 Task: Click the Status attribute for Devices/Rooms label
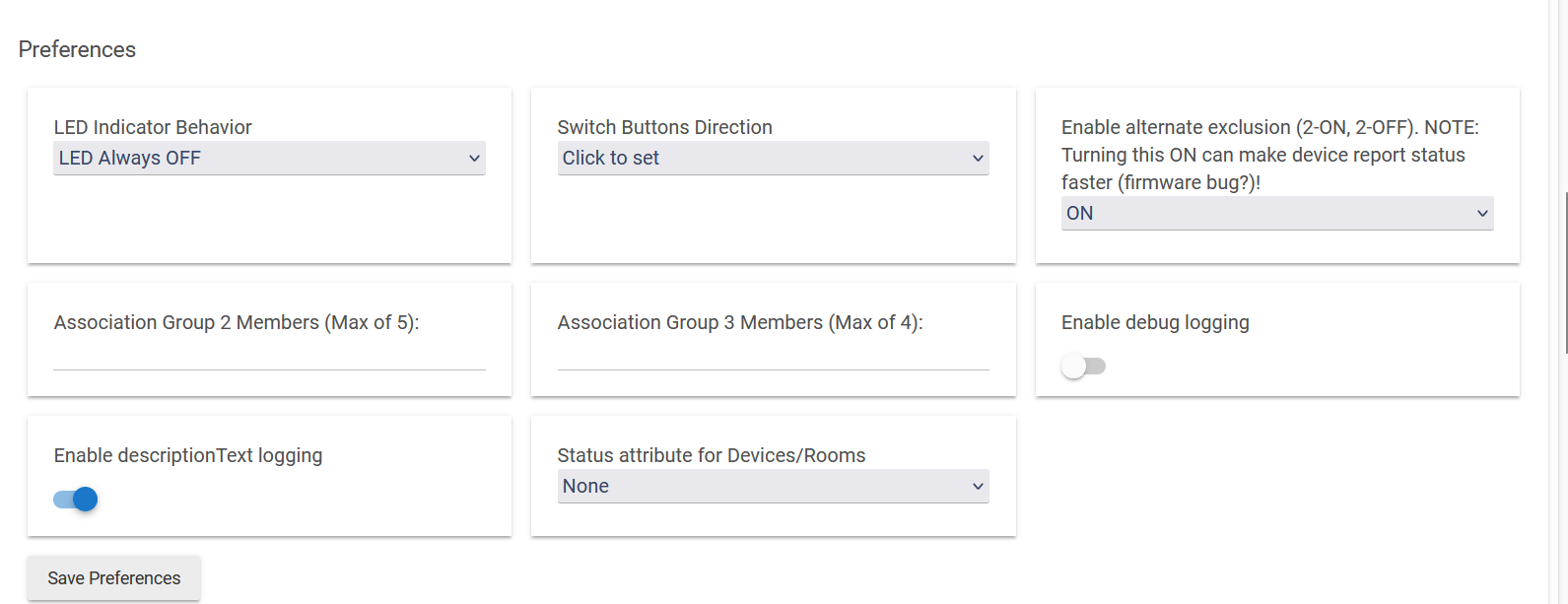point(711,455)
